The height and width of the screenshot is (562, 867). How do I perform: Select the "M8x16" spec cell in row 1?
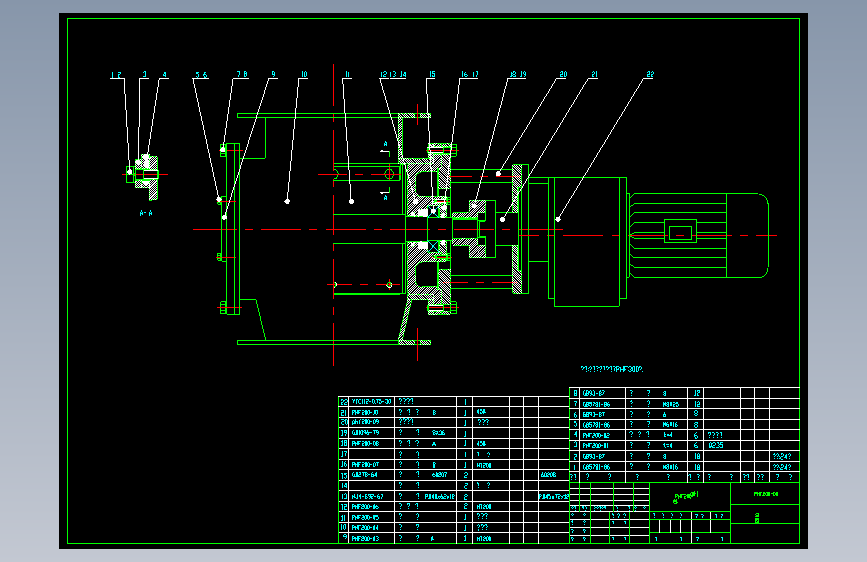click(670, 467)
